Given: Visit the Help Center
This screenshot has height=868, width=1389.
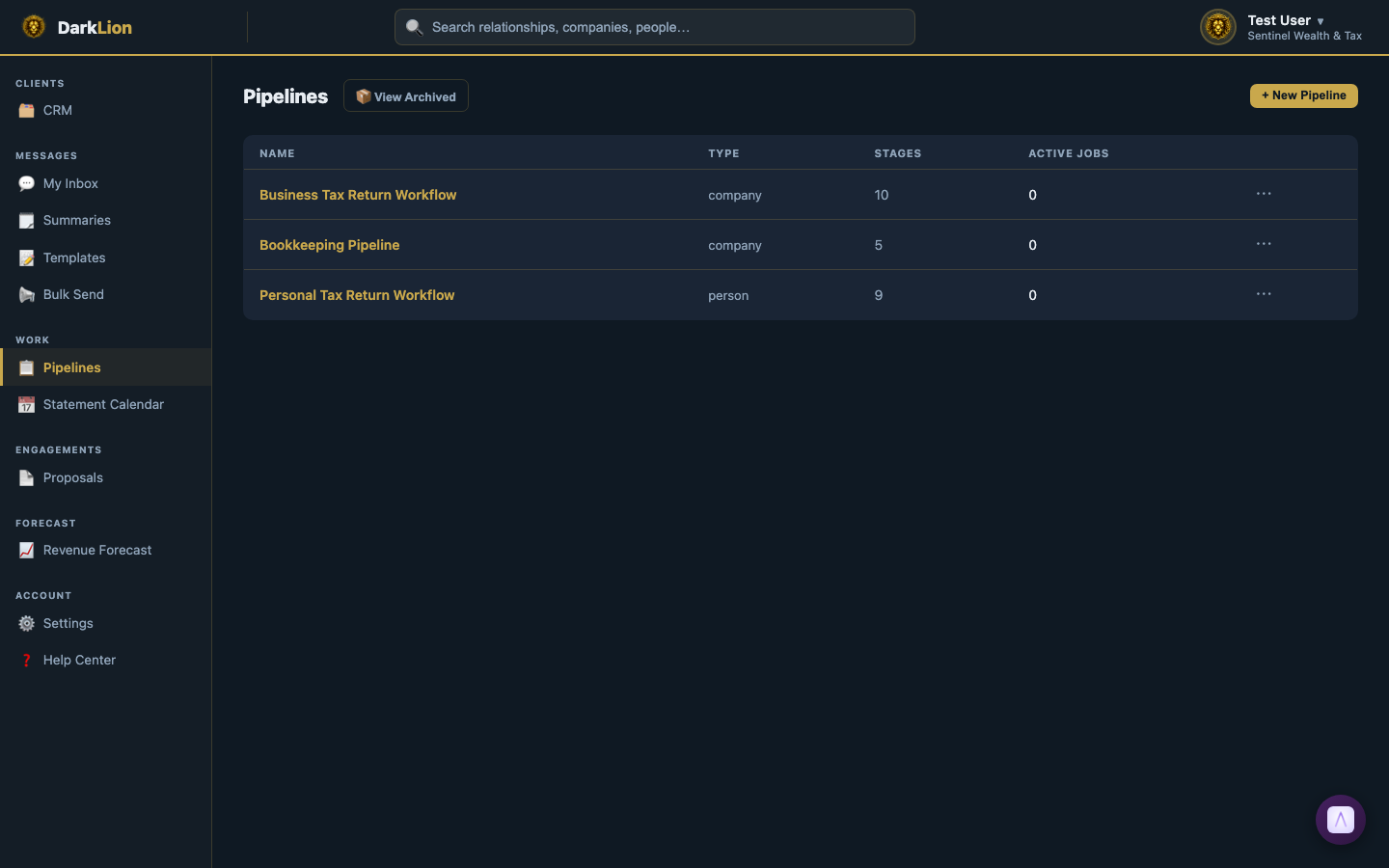Looking at the screenshot, I should click(106, 660).
